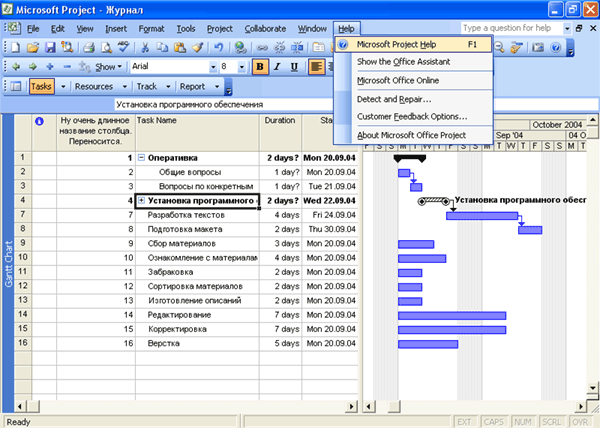Open the Show outline level dropdown
The width and height of the screenshot is (600, 428).
point(109,67)
